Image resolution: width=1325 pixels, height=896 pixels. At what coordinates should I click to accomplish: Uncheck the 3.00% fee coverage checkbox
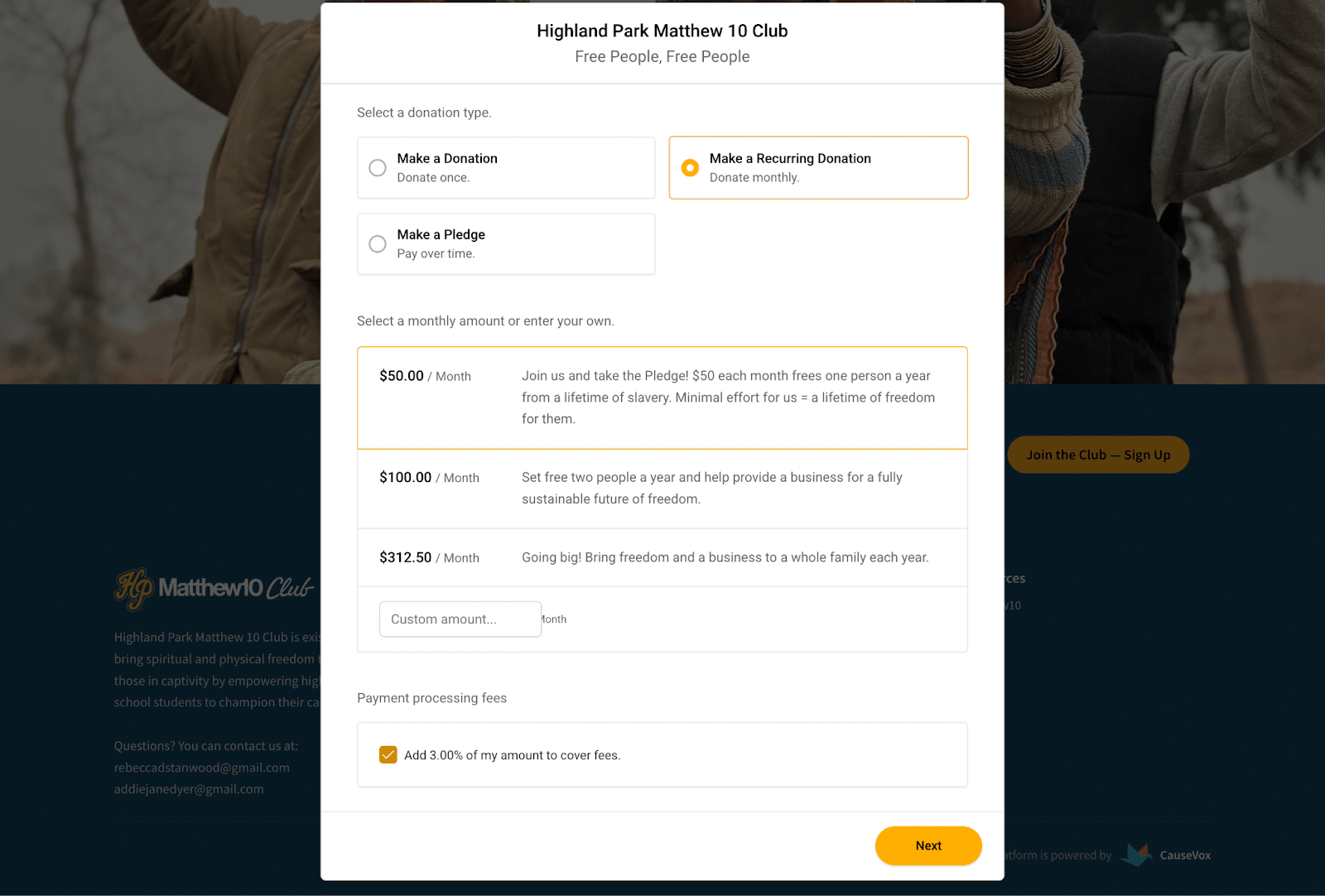[x=388, y=754]
